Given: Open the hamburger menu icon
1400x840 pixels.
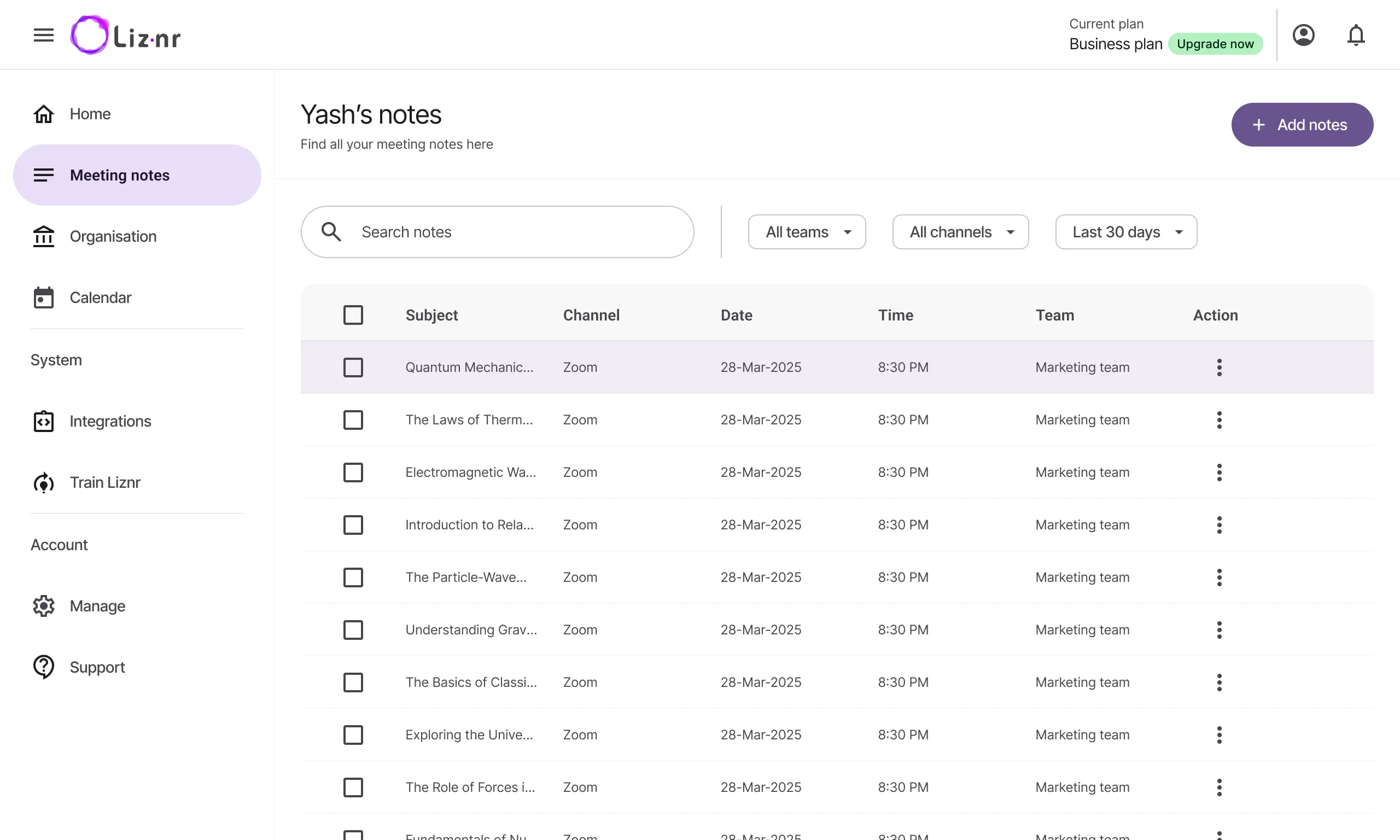Looking at the screenshot, I should tap(44, 35).
